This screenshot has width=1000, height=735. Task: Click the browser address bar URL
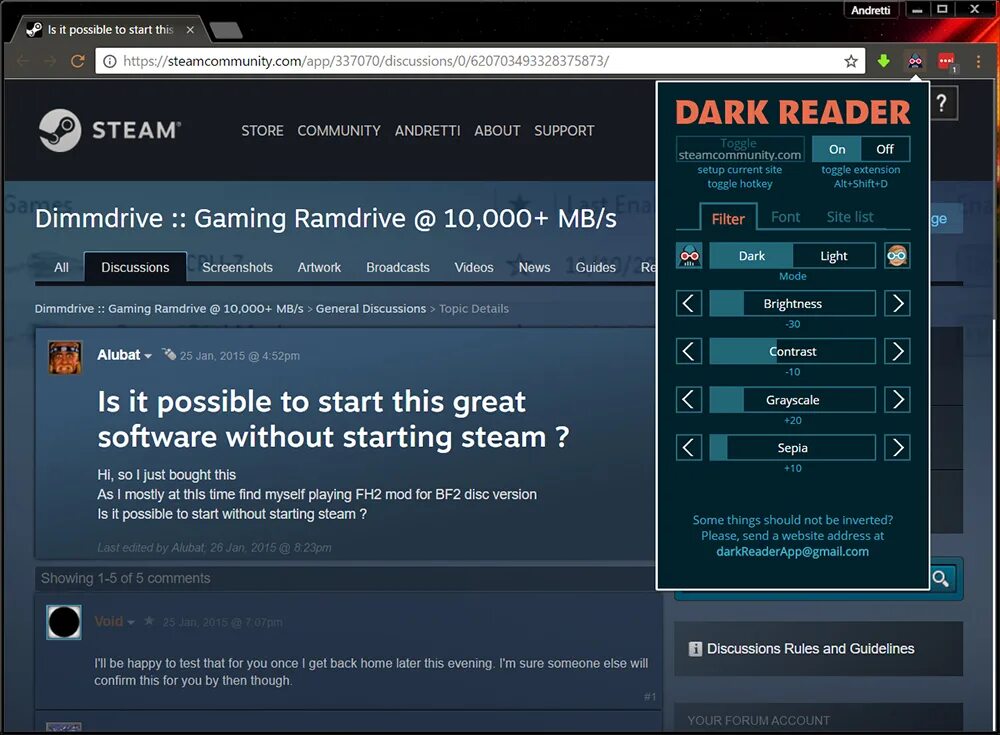click(366, 61)
